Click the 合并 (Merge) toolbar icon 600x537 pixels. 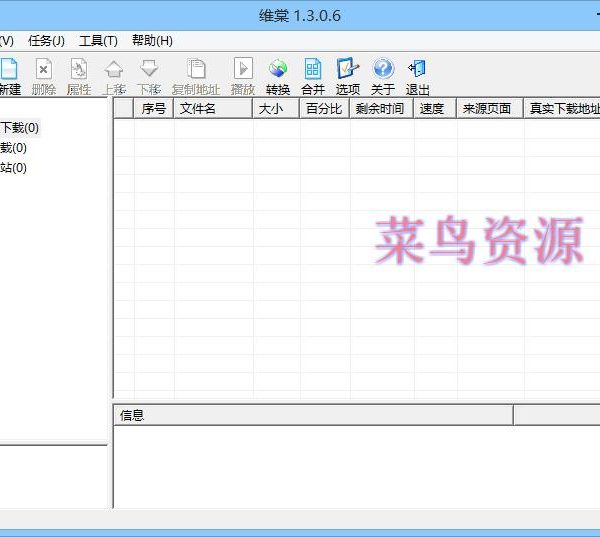coord(313,70)
